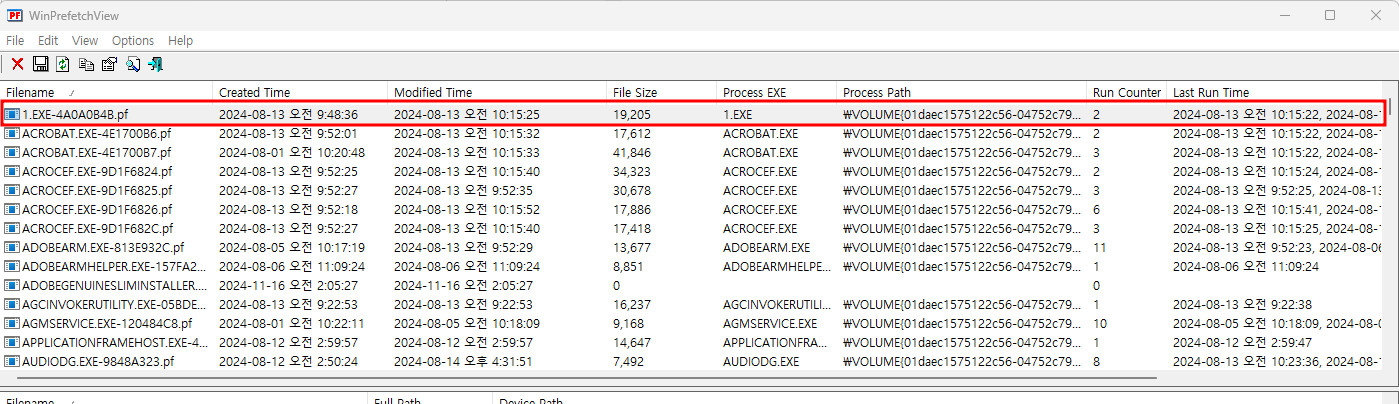
Task: Click last run time 2024-08-06 오전 11:09:24
Action: 1246,266
